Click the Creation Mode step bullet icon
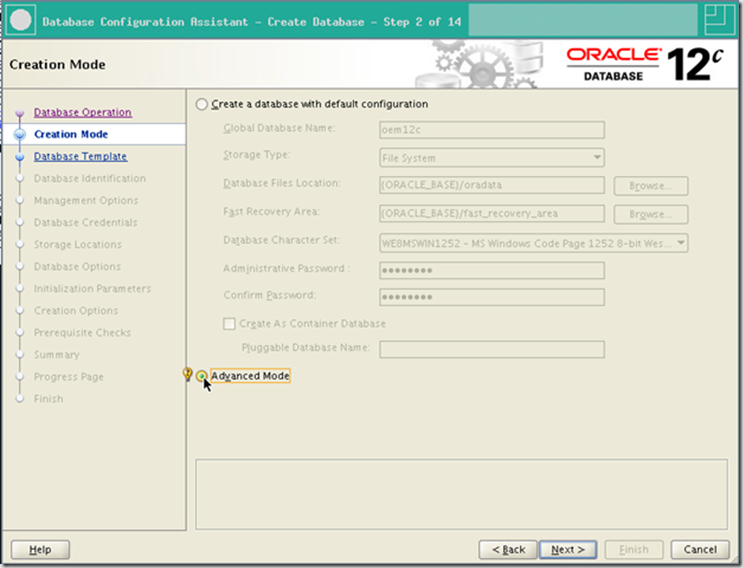The image size is (743, 568). pos(19,135)
